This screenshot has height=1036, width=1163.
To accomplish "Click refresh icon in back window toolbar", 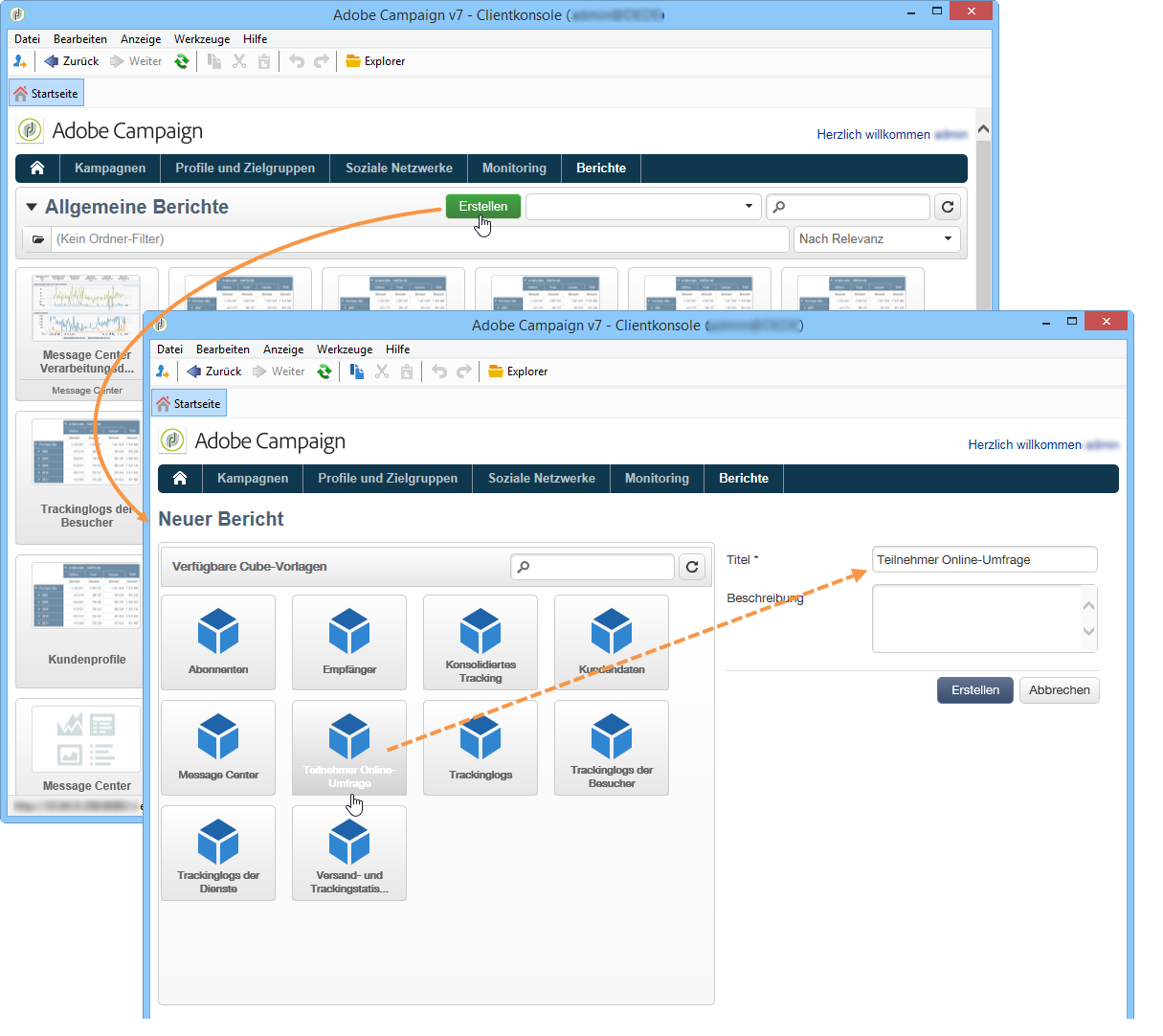I will (182, 61).
